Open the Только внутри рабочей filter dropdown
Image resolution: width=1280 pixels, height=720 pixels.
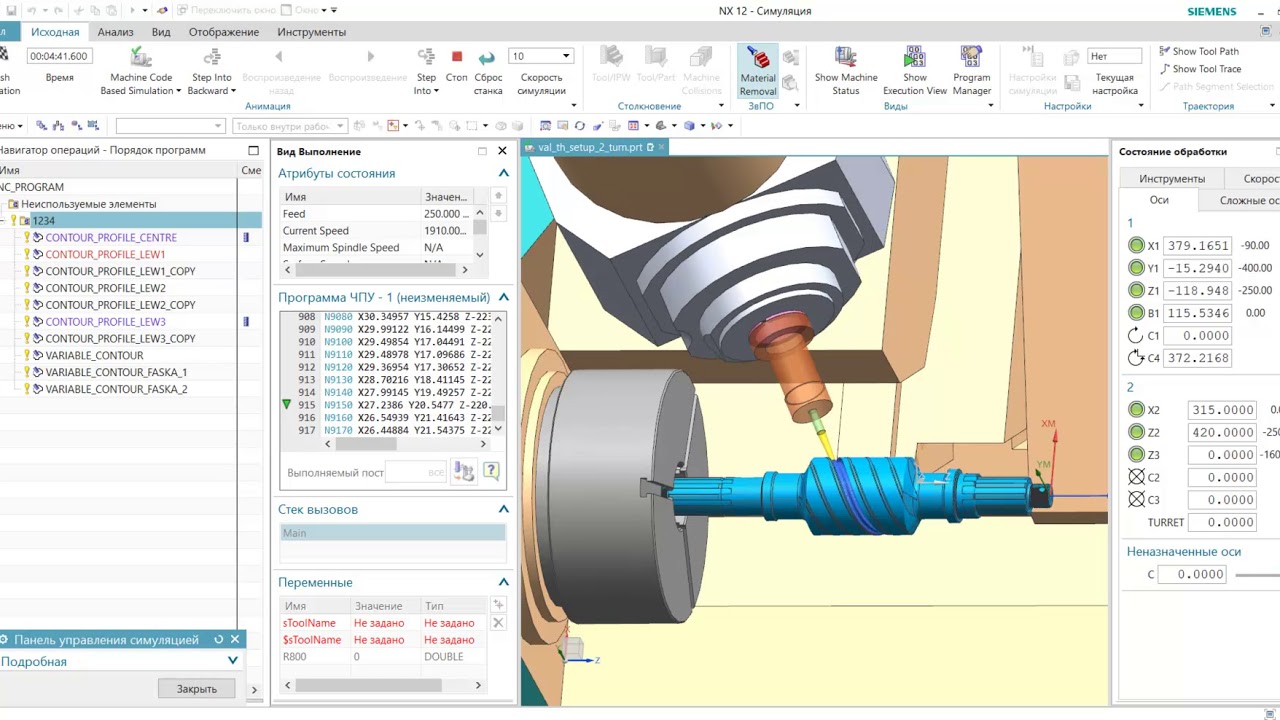[289, 126]
